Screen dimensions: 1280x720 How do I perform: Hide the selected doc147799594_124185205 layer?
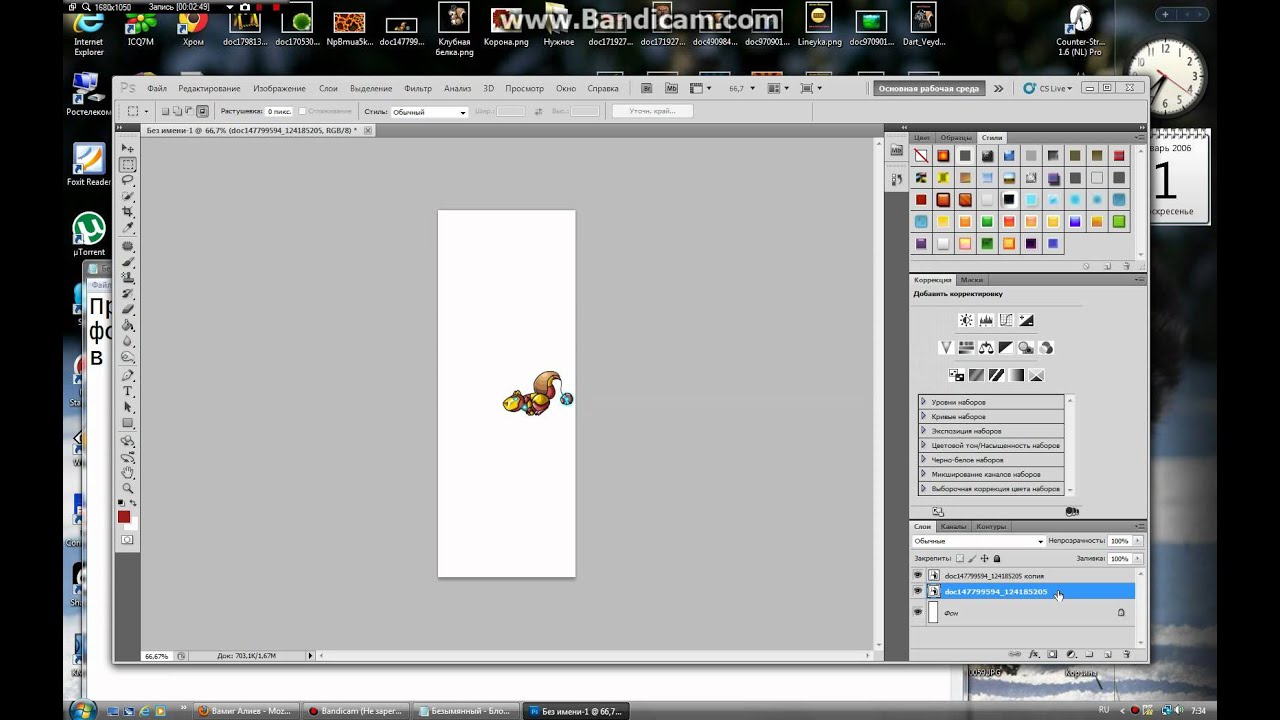(918, 591)
